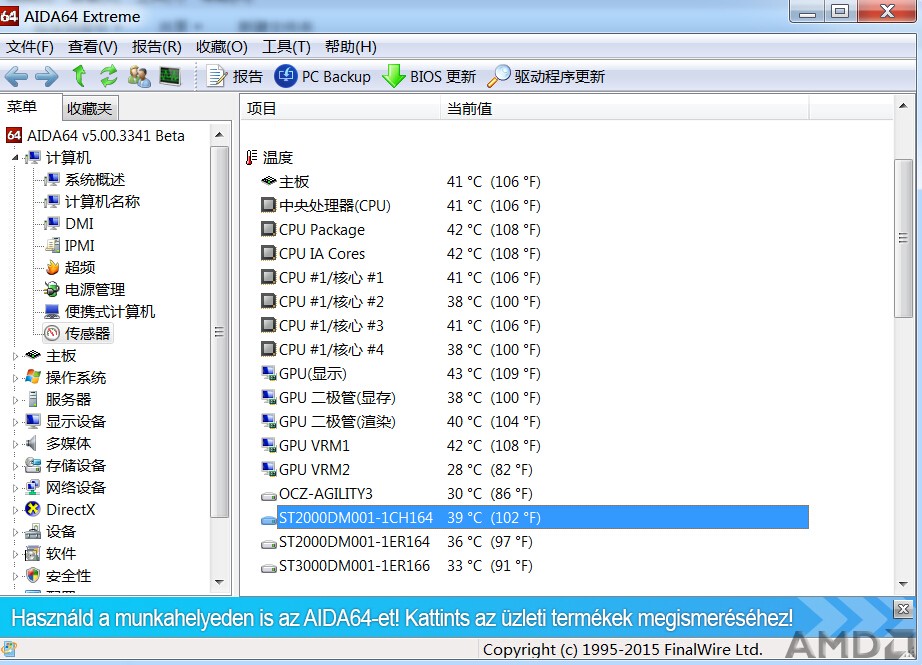Click the DirectX yellow X icon
Viewport: 922px width, 665px height.
click(33, 509)
